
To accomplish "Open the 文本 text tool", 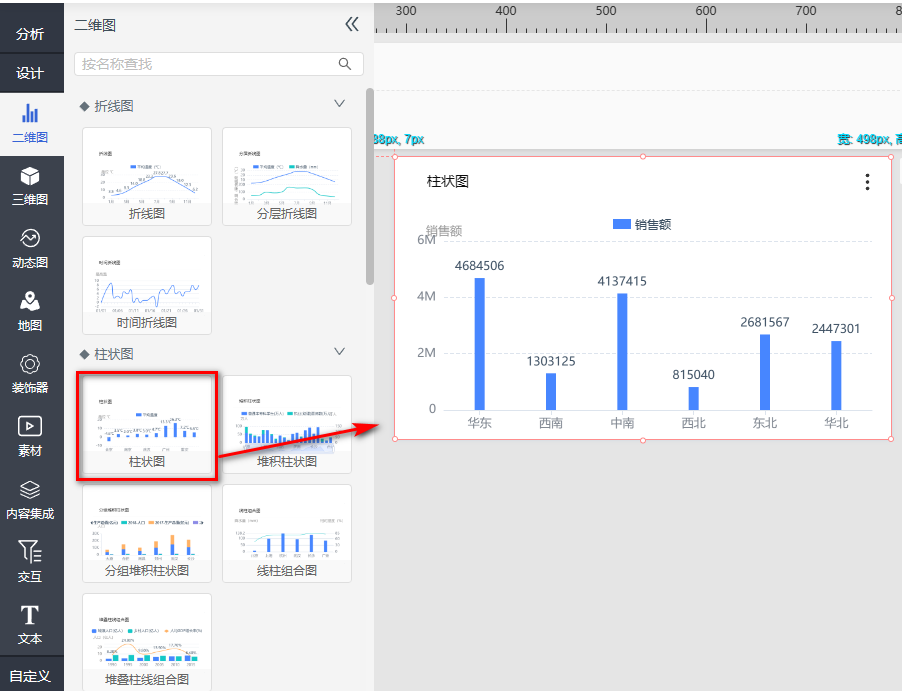I will point(30,624).
